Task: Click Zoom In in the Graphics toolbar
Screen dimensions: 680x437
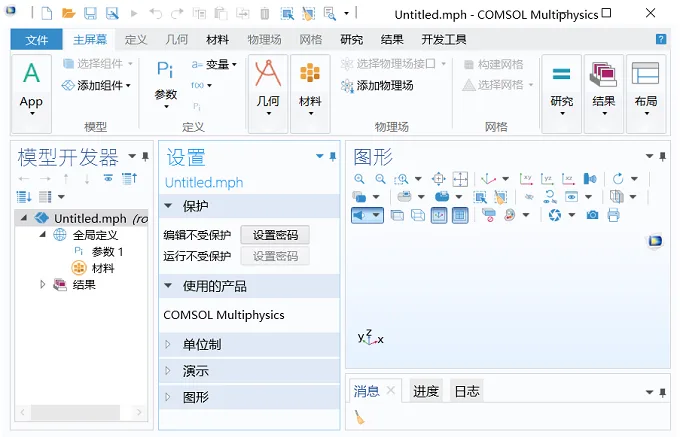Action: 359,179
